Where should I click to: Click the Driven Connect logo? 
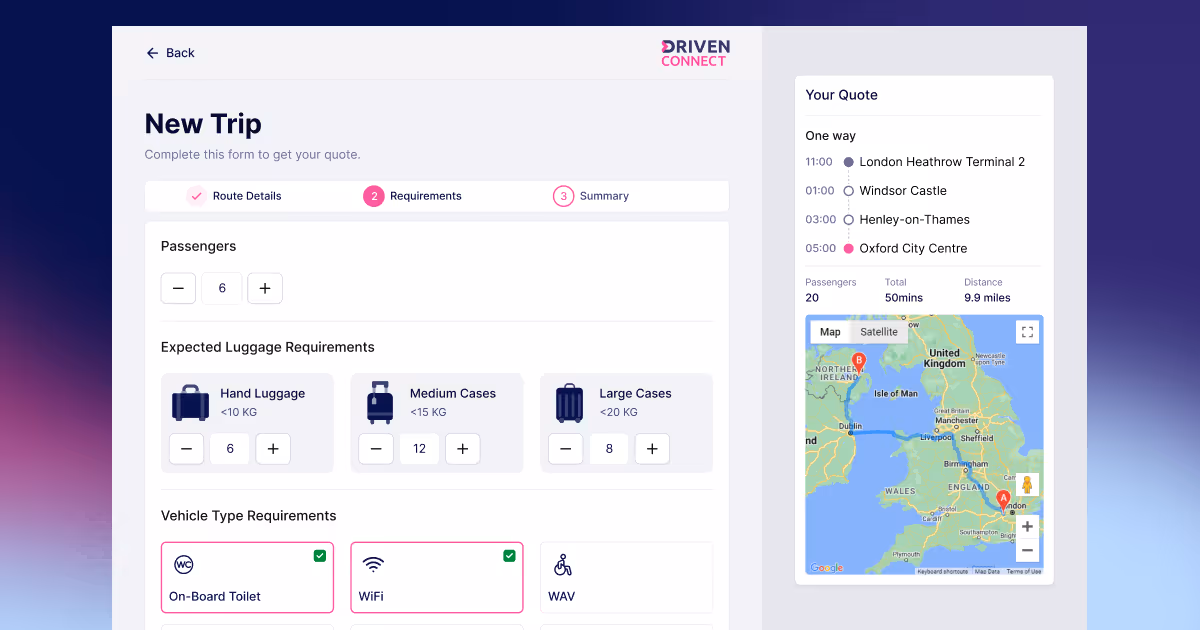694,52
